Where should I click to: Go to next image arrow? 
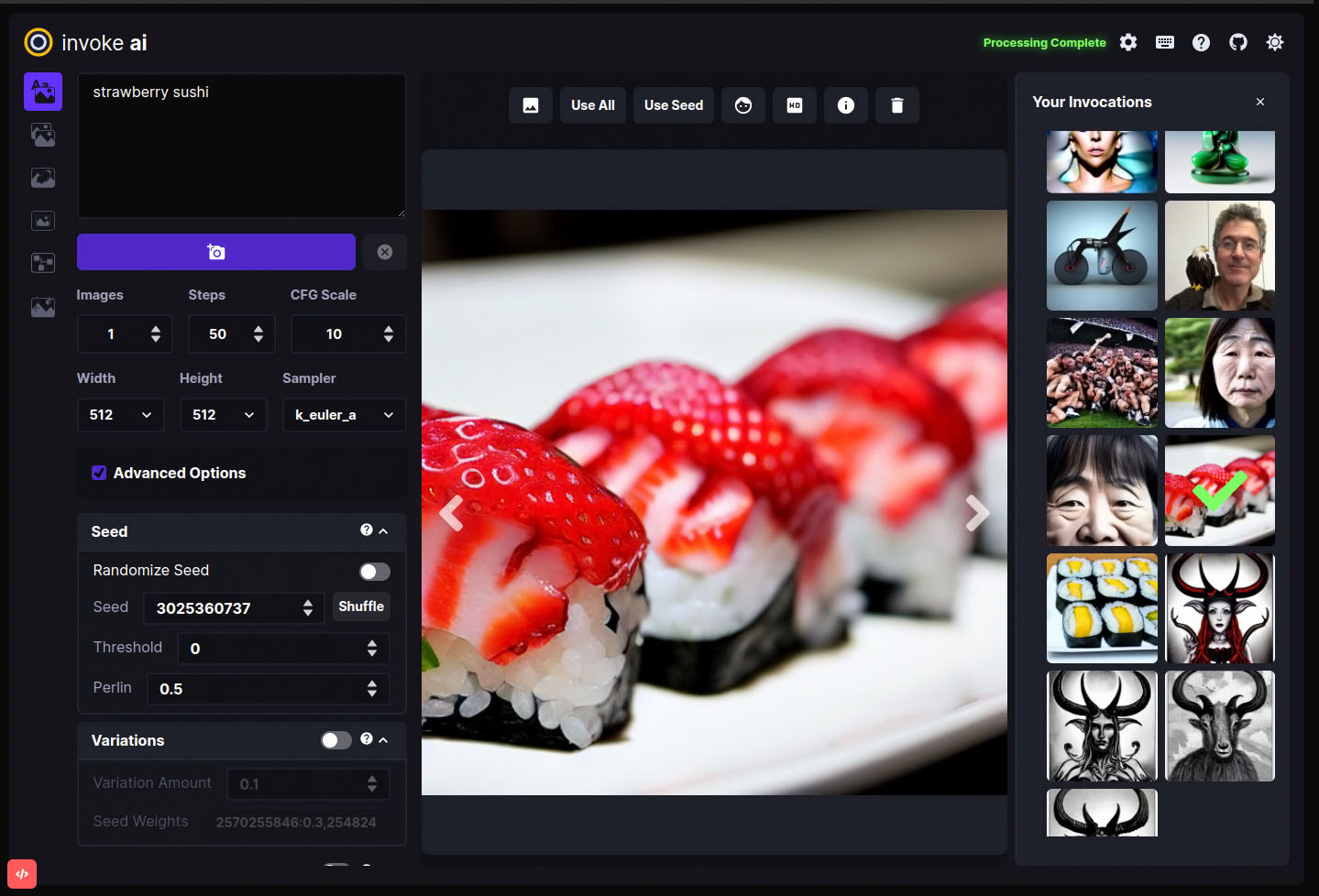pyautogui.click(x=978, y=513)
